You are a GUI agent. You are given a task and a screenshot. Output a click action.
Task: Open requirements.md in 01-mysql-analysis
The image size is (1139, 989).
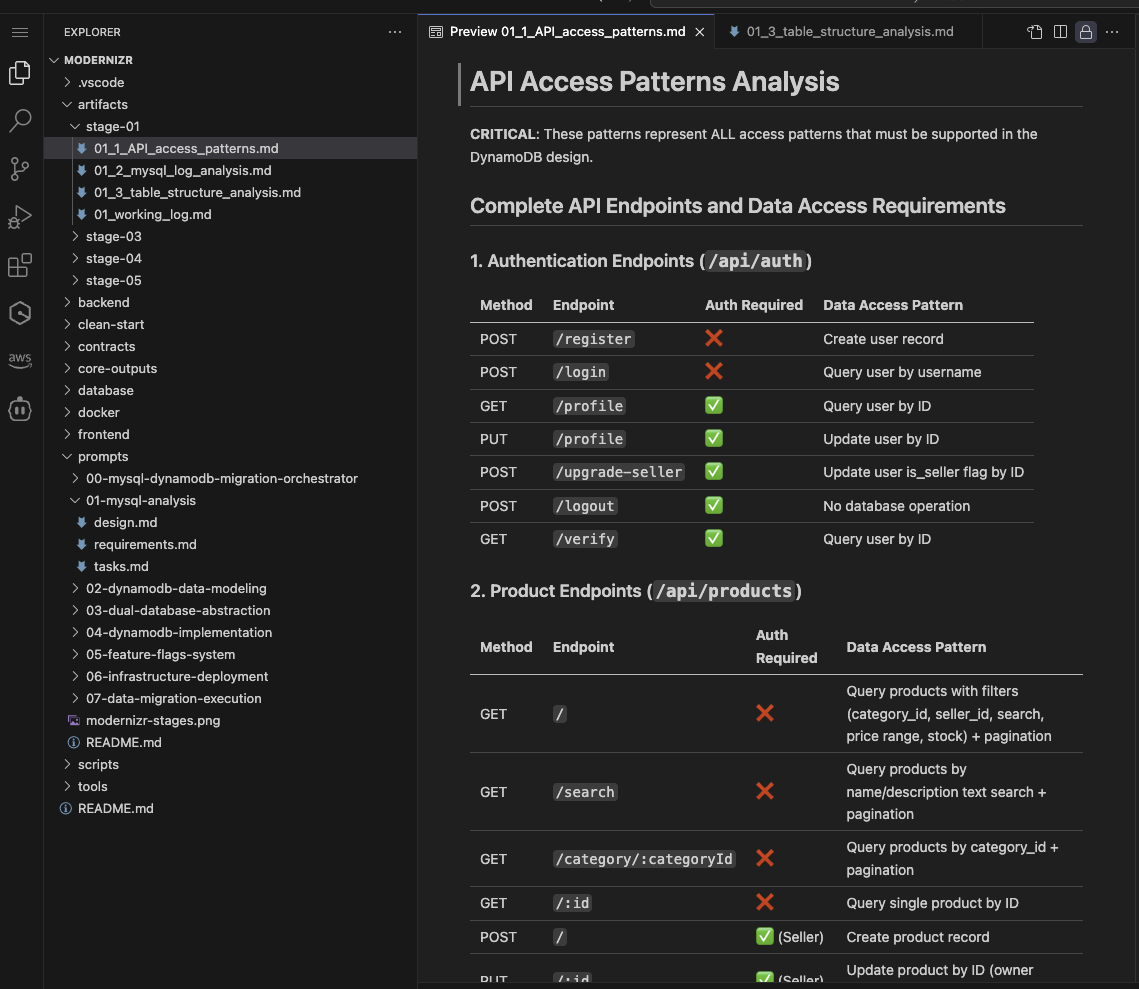[x=145, y=544]
